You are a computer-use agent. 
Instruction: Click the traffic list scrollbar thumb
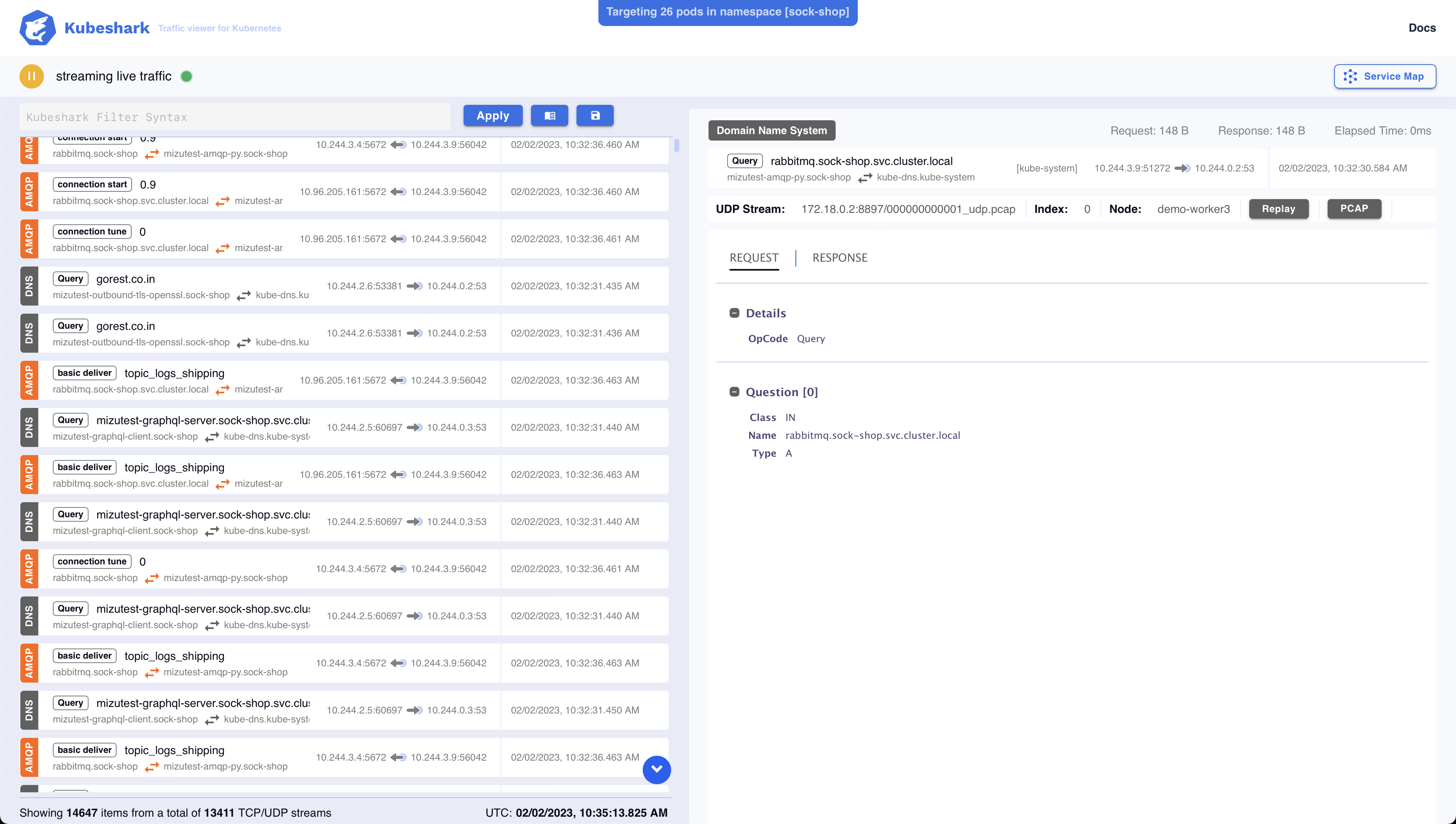pos(676,145)
